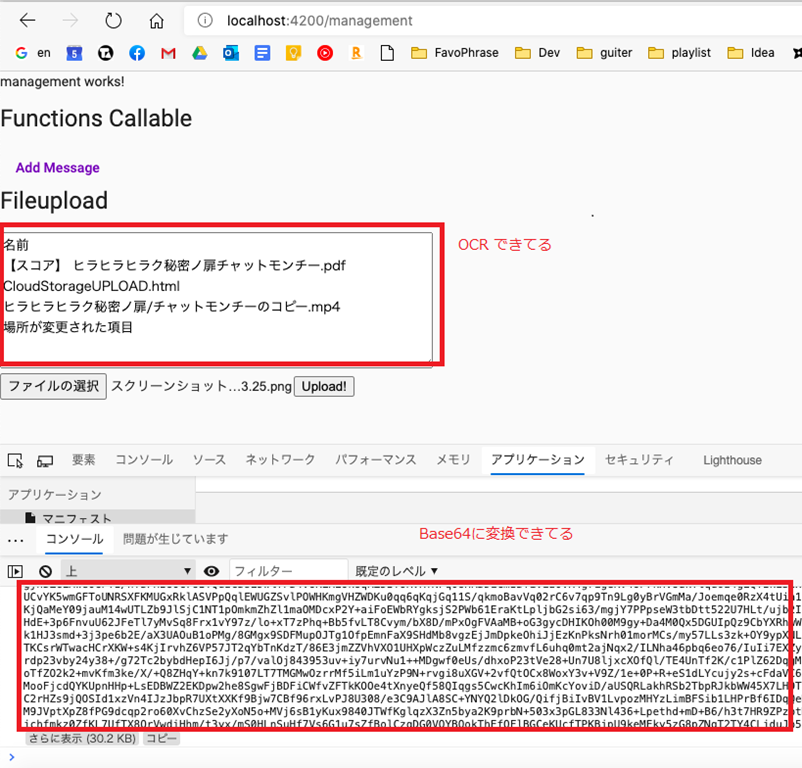Go to browser home page icon
The height and width of the screenshot is (768, 802).
(x=156, y=20)
